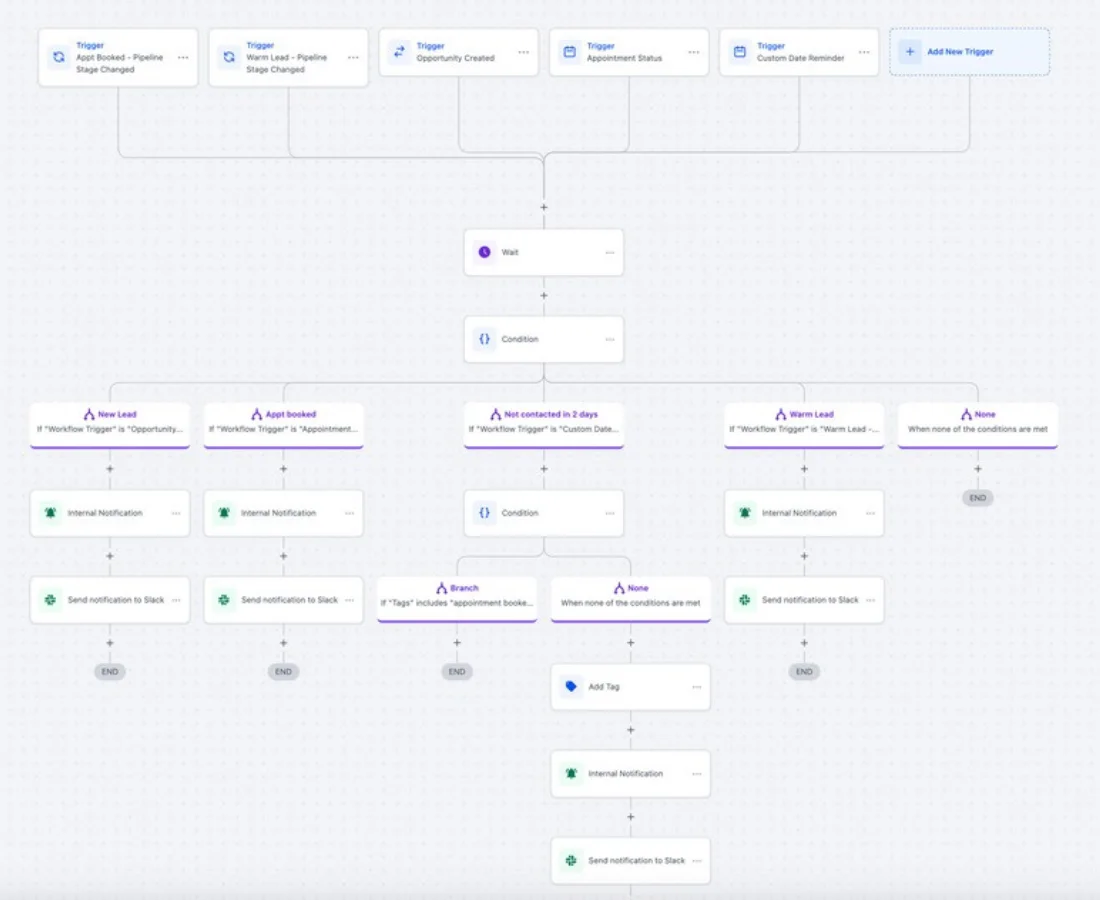
Task: Add a step between Wait and Condition
Action: click(544, 295)
